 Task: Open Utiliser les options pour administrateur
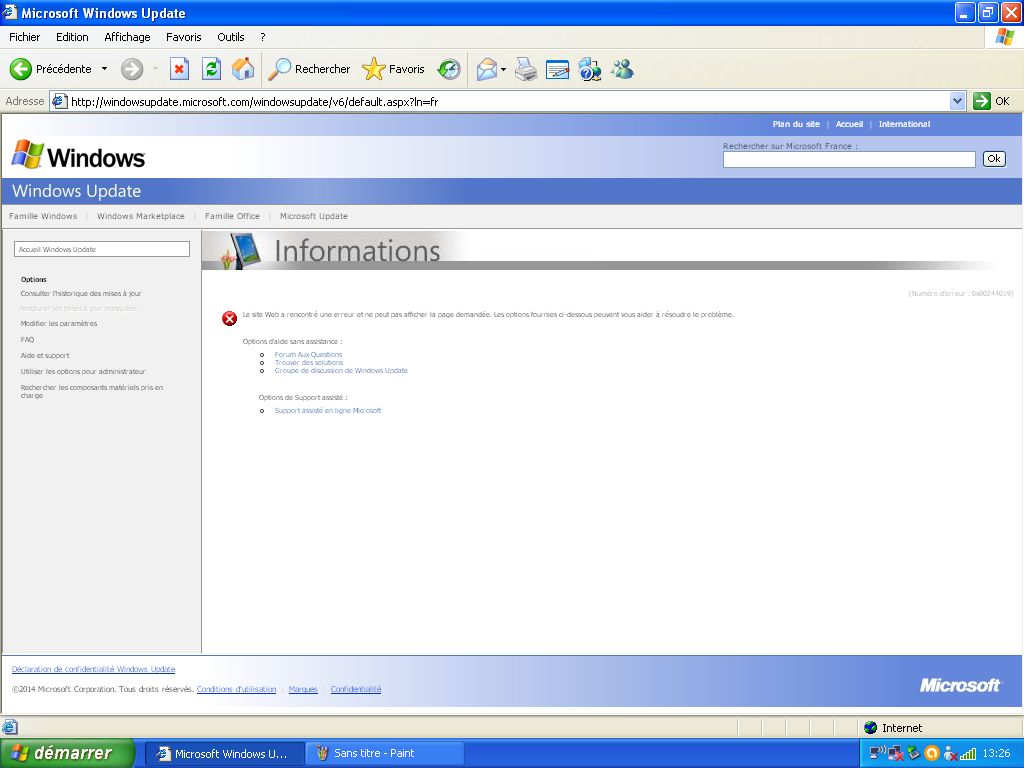[x=83, y=371]
